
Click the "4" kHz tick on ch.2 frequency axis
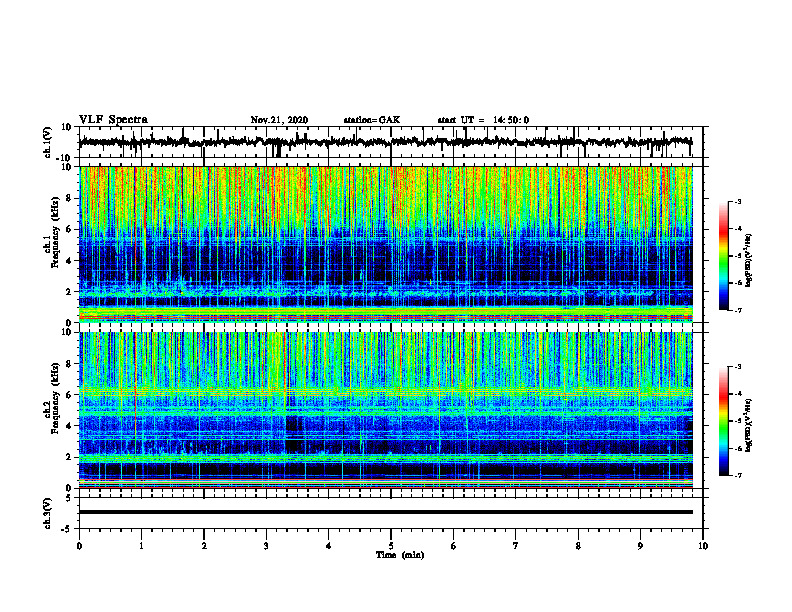(70, 426)
